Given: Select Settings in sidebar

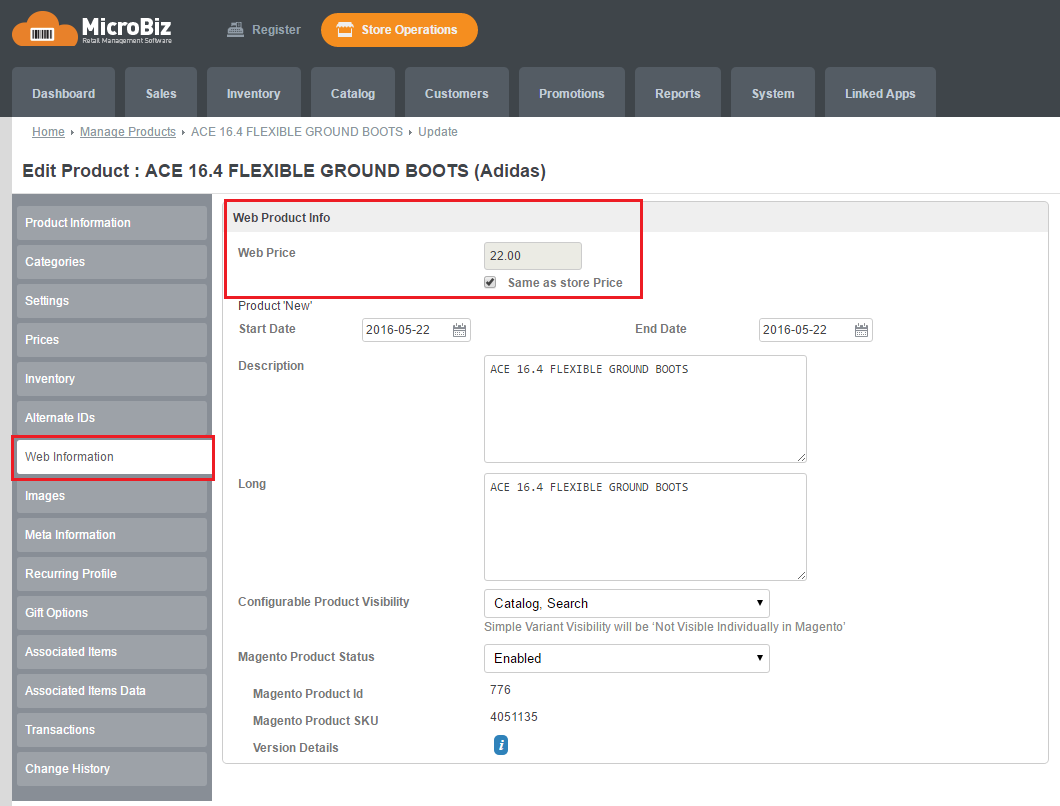Looking at the screenshot, I should click(x=112, y=301).
